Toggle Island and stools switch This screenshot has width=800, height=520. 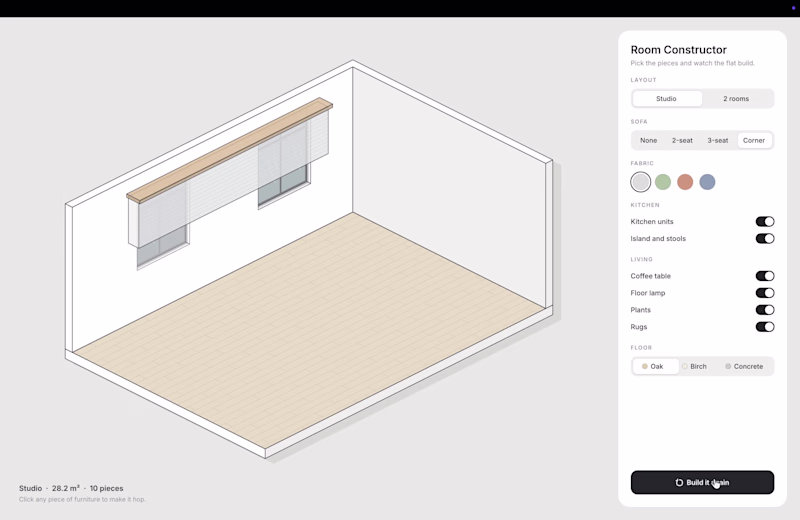click(x=765, y=238)
